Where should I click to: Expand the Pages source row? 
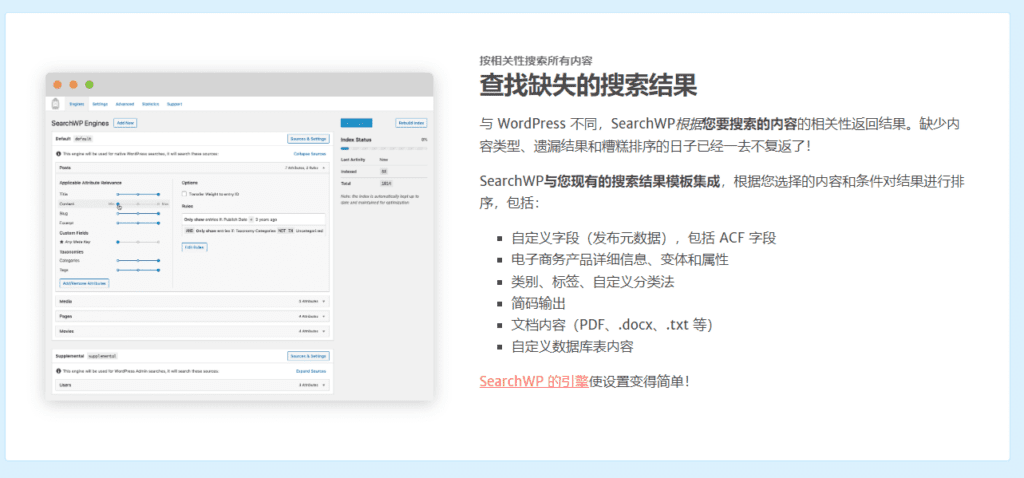(193, 316)
